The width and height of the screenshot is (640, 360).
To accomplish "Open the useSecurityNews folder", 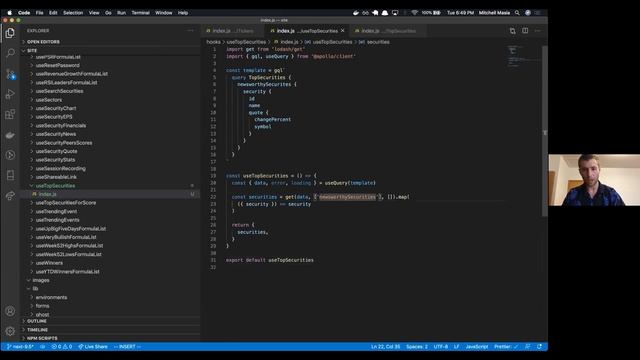I will tap(56, 134).
